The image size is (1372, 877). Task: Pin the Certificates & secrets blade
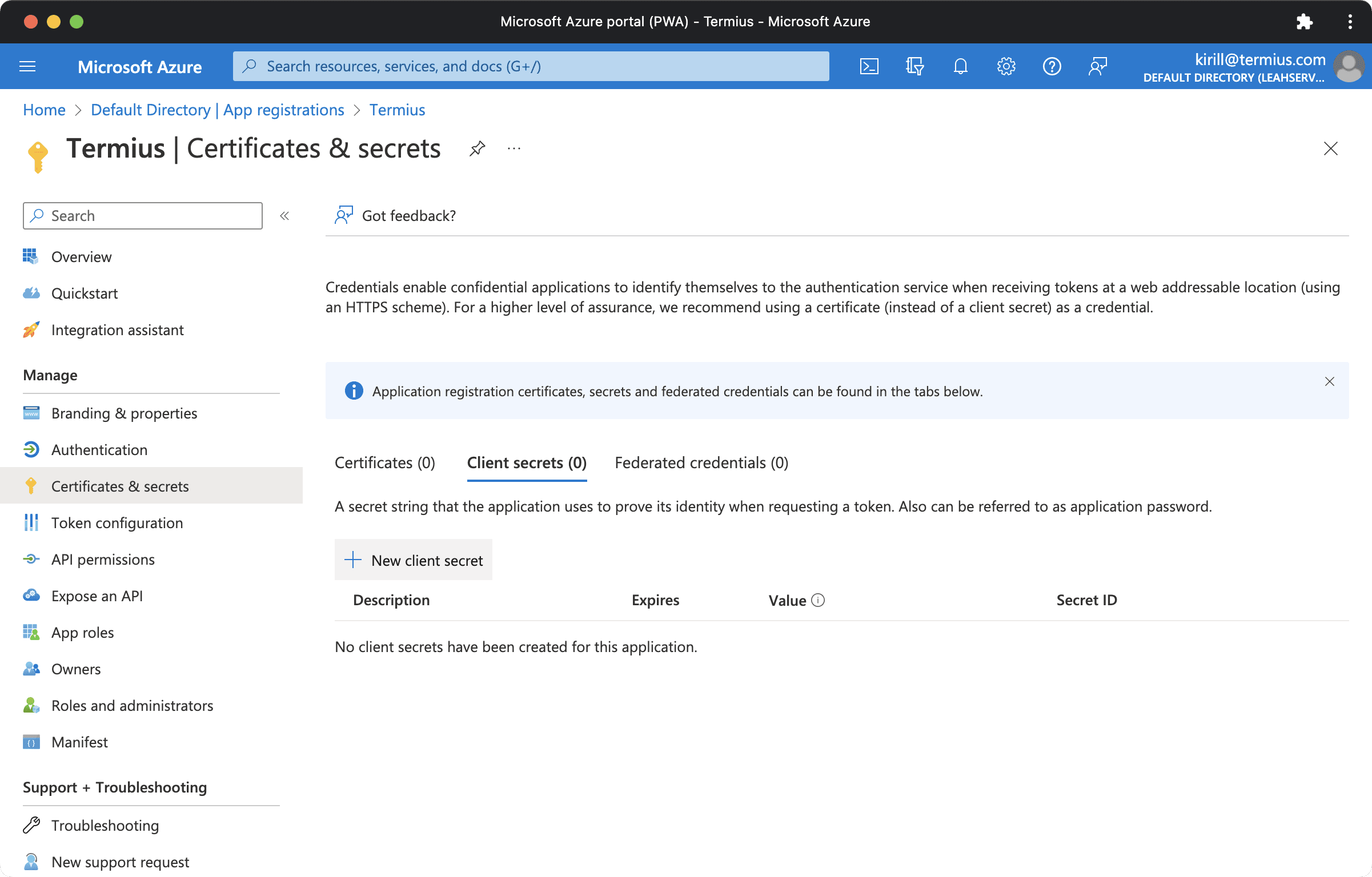click(477, 149)
